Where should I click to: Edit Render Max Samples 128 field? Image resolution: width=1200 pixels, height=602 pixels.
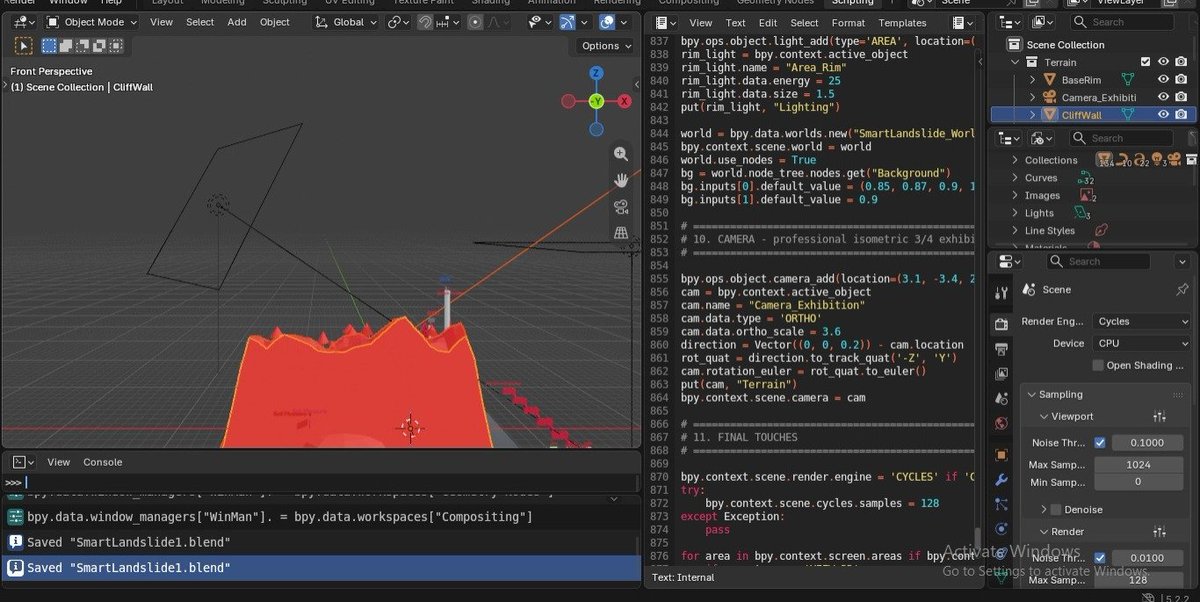(1138, 580)
